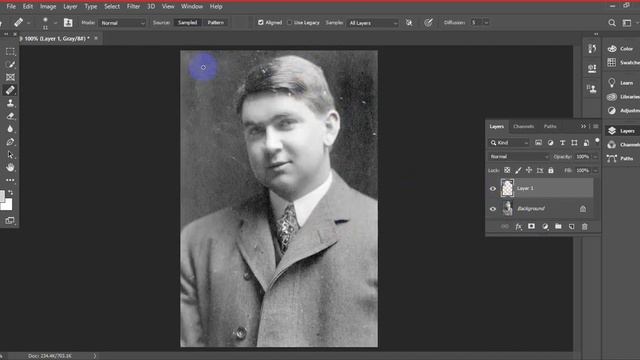Open the File menu
640x360 pixels.
coord(11,7)
